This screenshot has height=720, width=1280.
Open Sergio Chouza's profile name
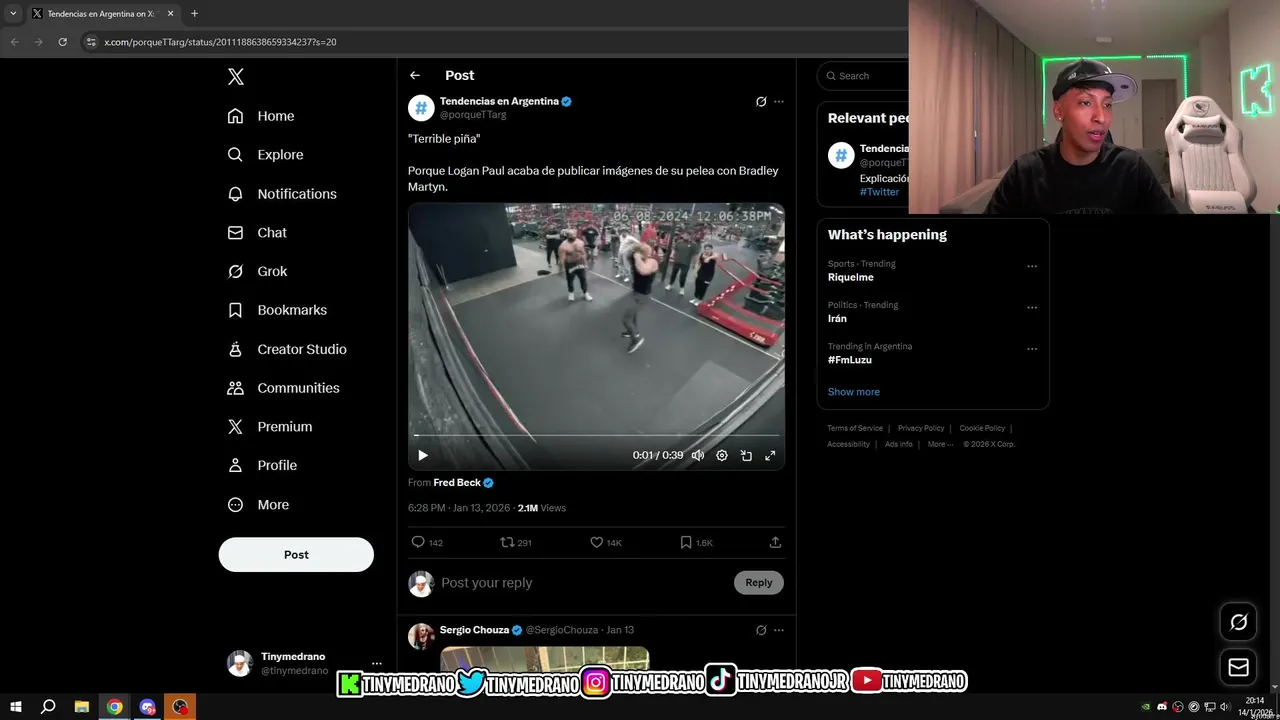(474, 630)
